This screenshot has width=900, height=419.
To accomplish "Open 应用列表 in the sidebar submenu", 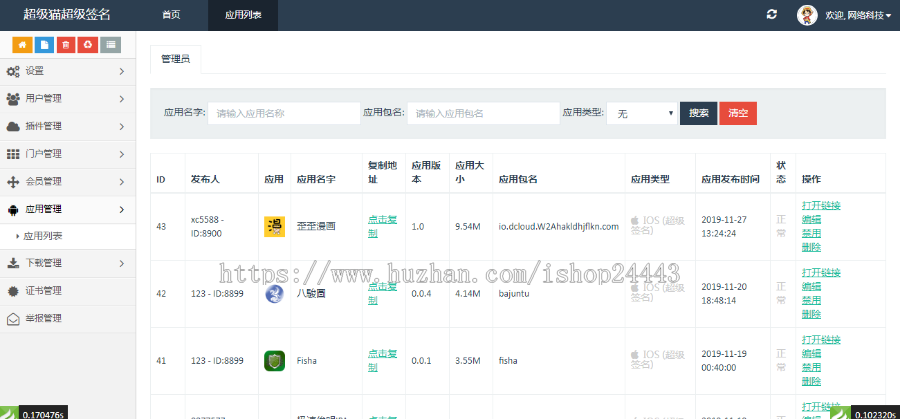I will coord(42,236).
